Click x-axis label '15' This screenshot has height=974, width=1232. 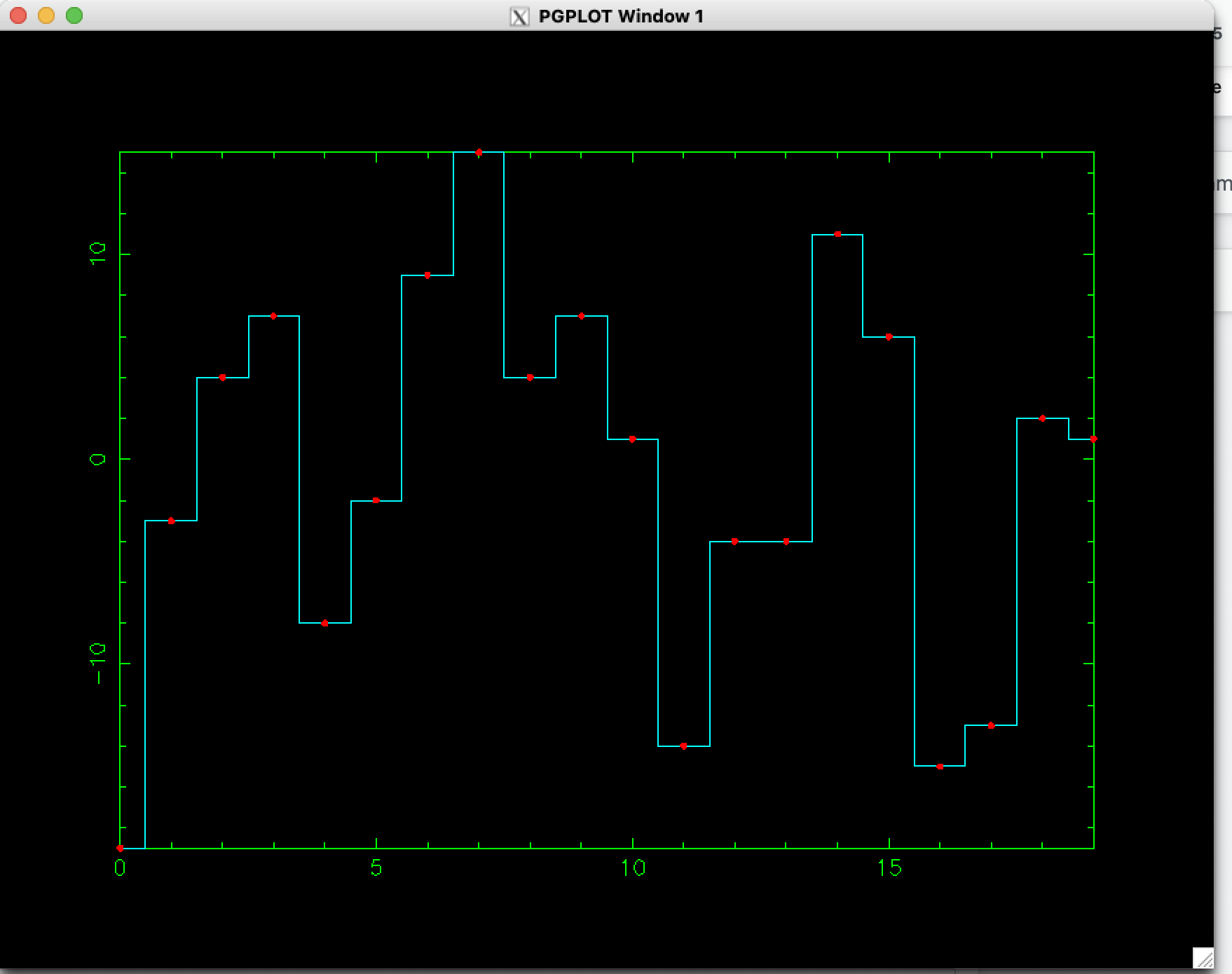tap(889, 868)
